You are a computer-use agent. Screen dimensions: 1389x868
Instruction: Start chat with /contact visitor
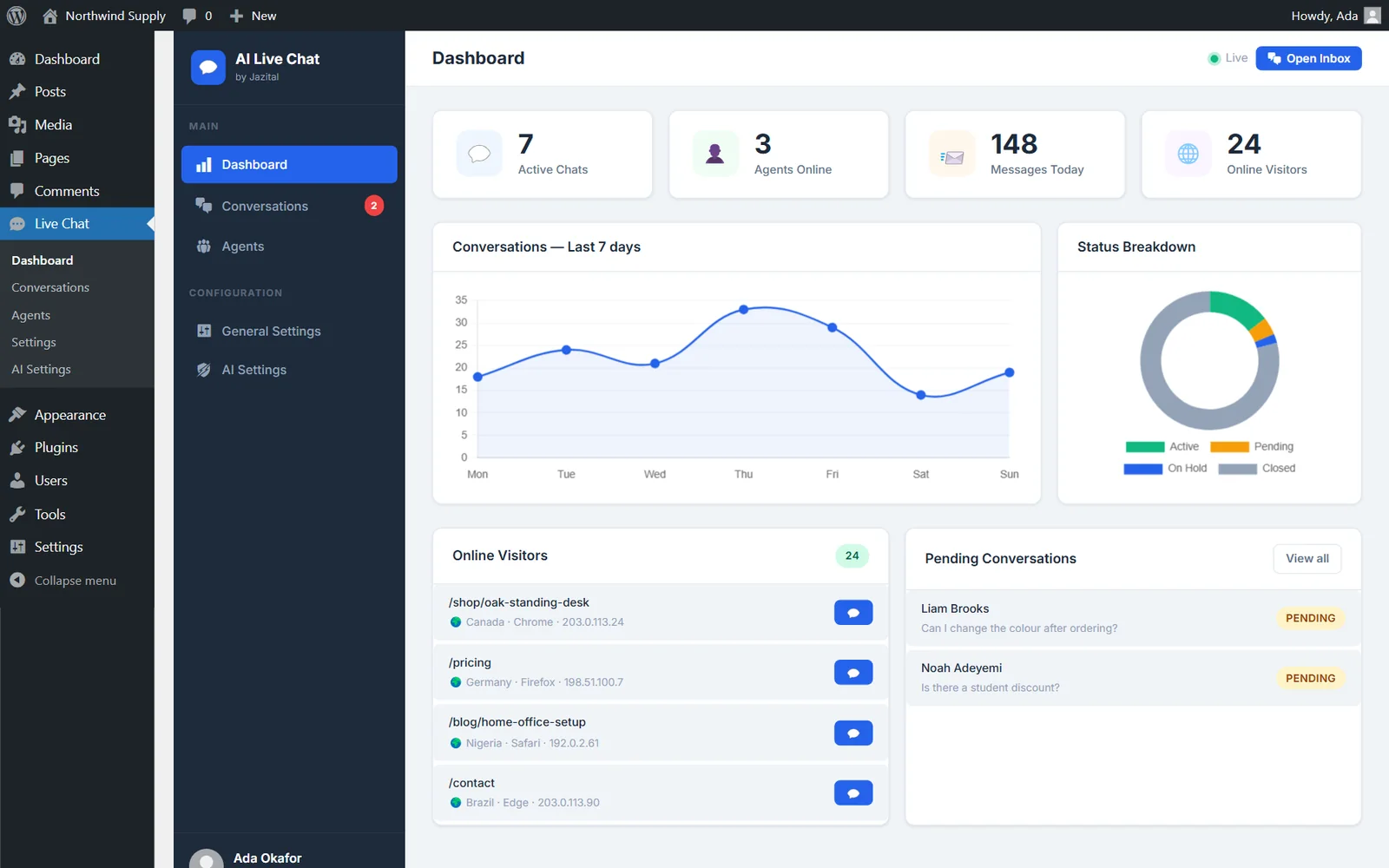[853, 793]
